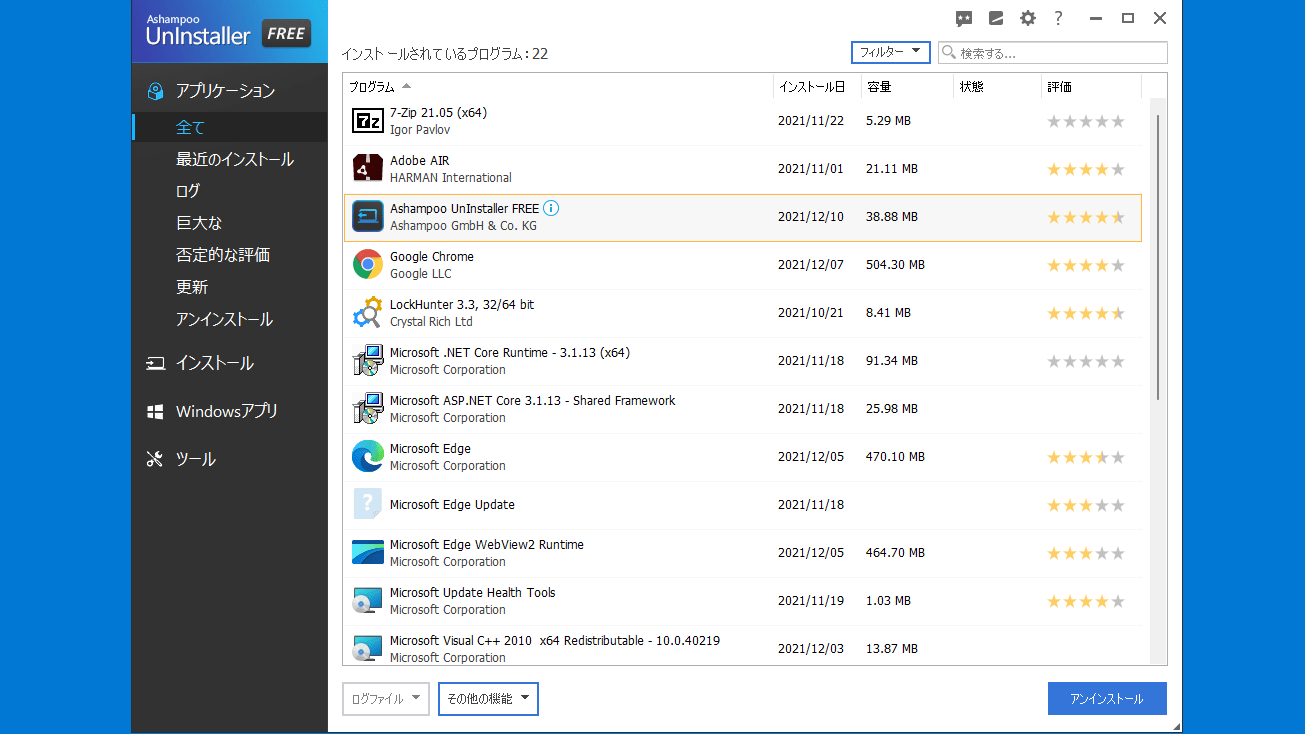This screenshot has width=1305, height=734.
Task: Rate 7-Zip using its star rating
Action: (x=1086, y=121)
